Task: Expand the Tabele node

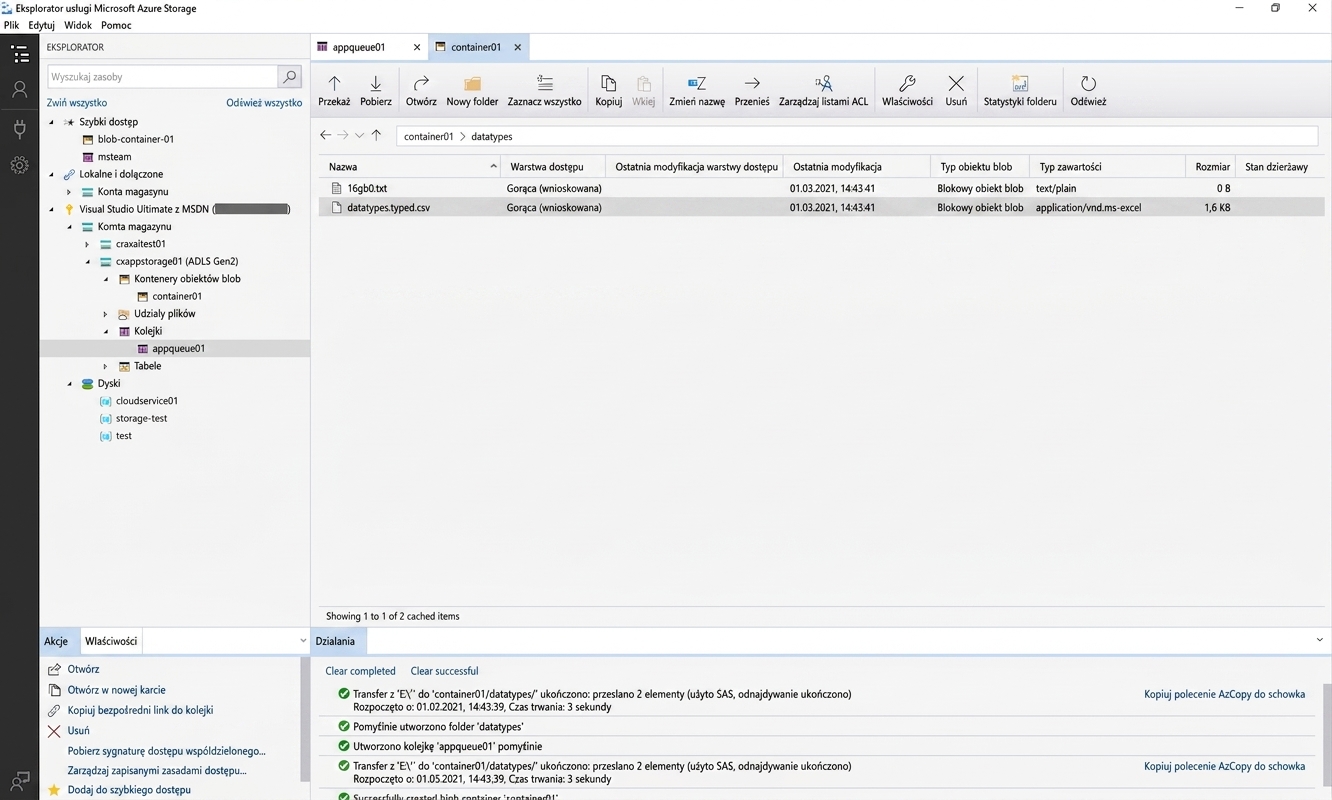Action: pyautogui.click(x=105, y=366)
